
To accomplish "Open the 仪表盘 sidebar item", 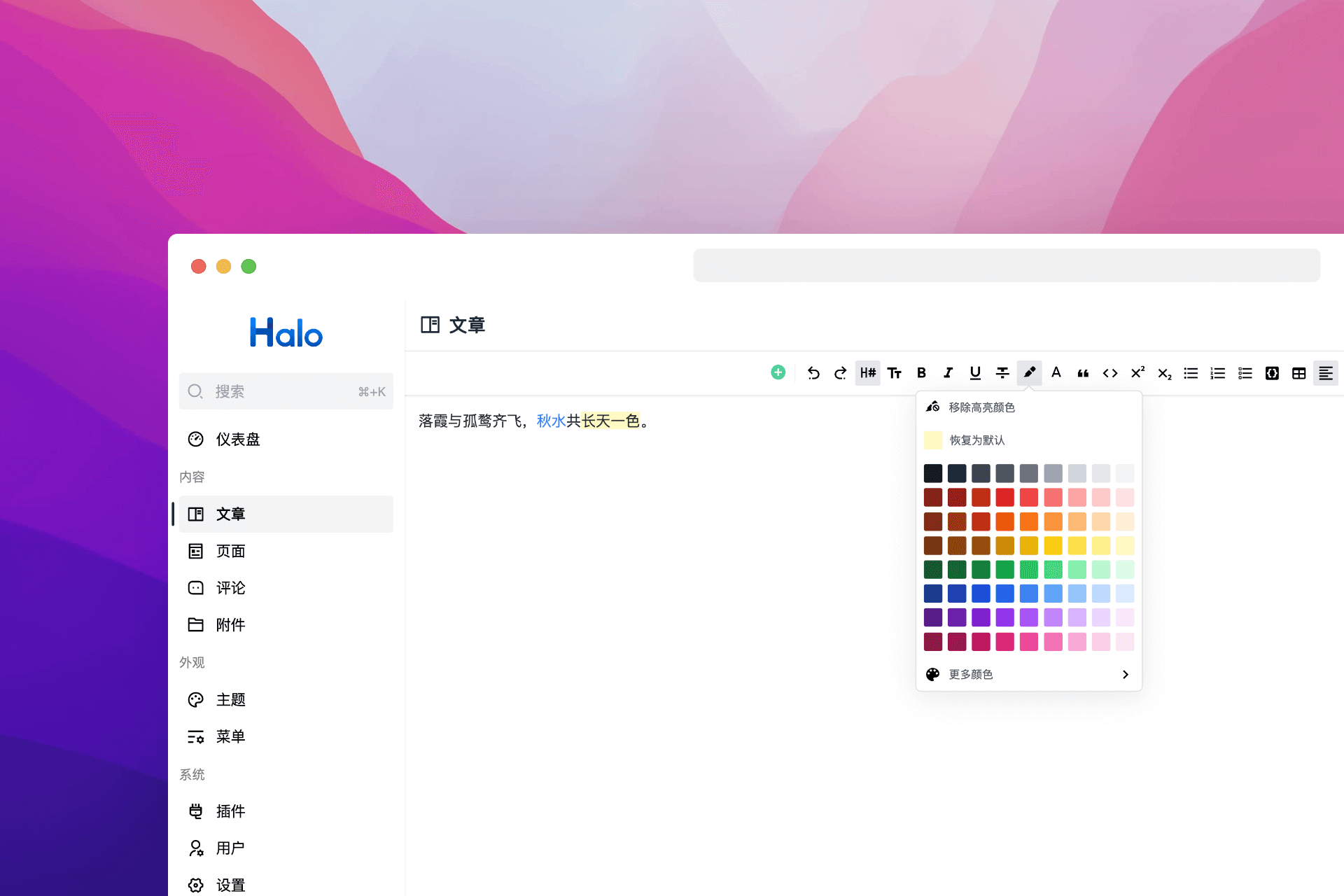I will [238, 439].
